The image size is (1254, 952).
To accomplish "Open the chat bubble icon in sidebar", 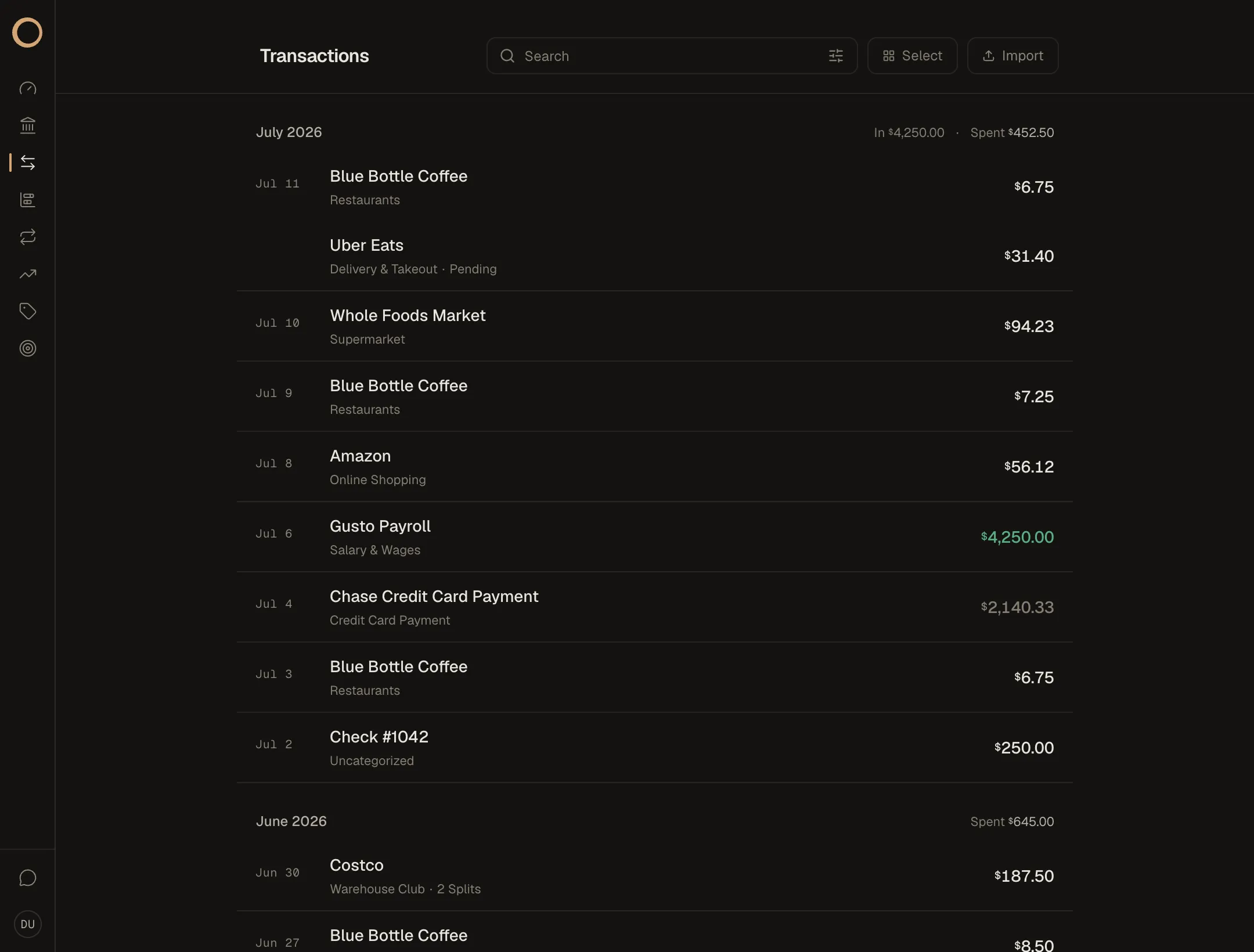I will (x=27, y=878).
